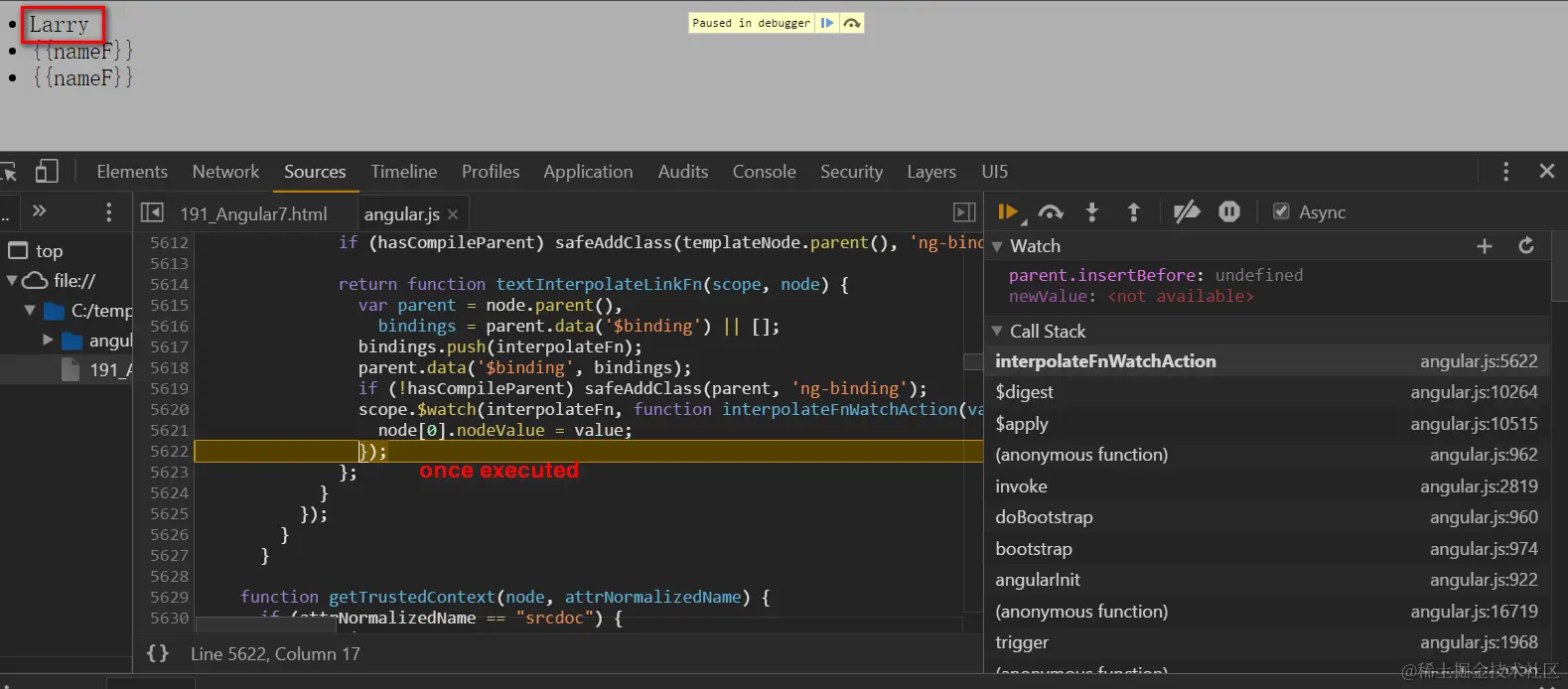Click the Larry list item on page
Viewport: 1568px width, 689px height.
(59, 25)
